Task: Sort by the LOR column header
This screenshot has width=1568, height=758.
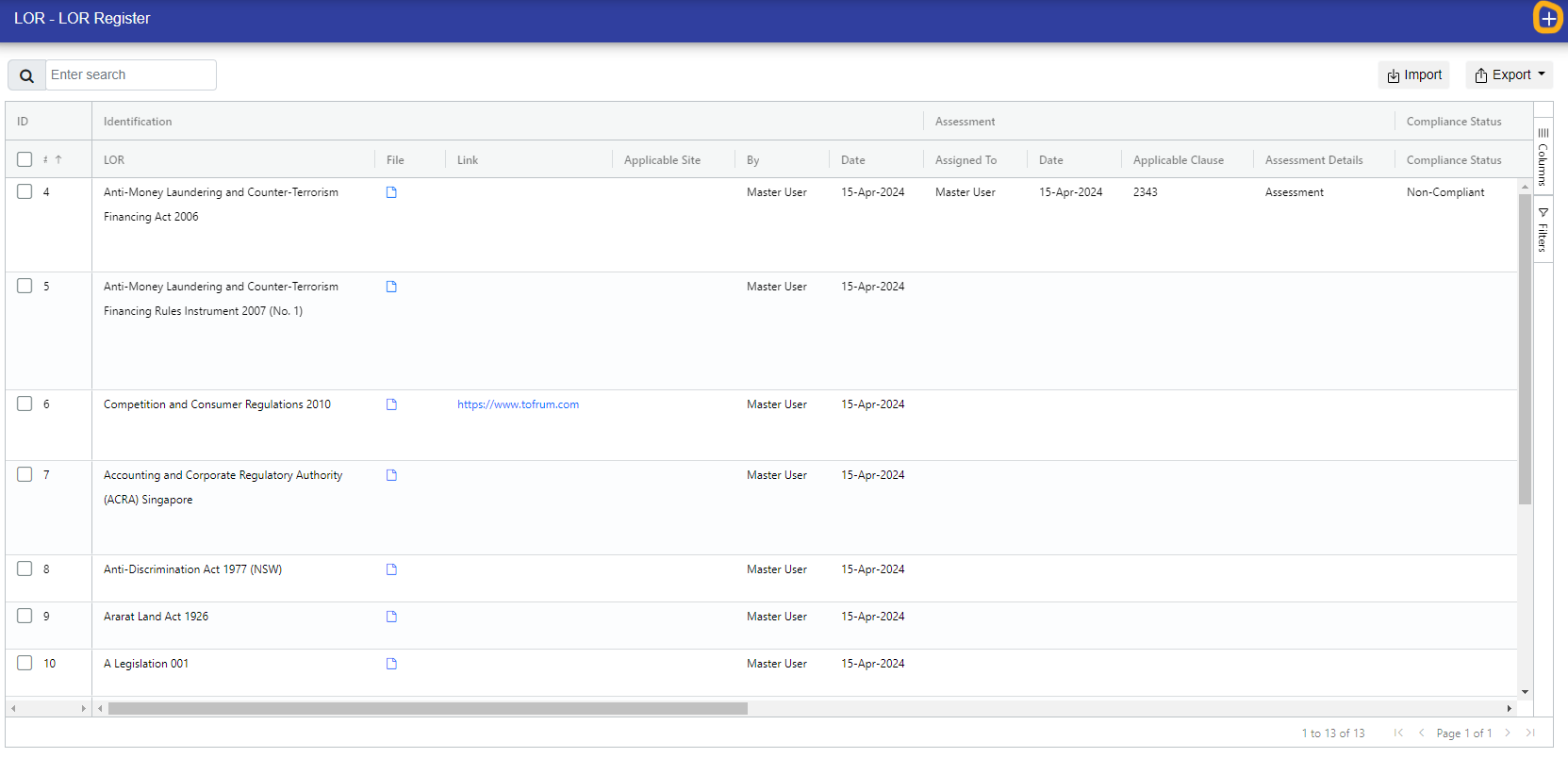Action: 114,160
